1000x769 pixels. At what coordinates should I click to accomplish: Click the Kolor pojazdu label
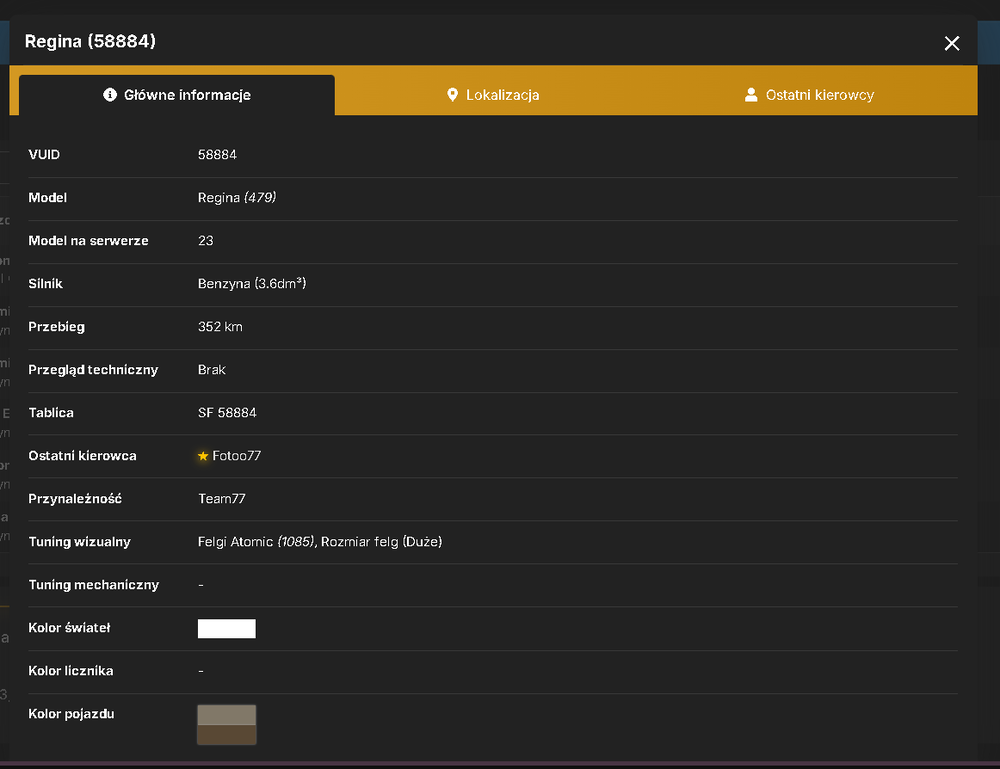[71, 714]
